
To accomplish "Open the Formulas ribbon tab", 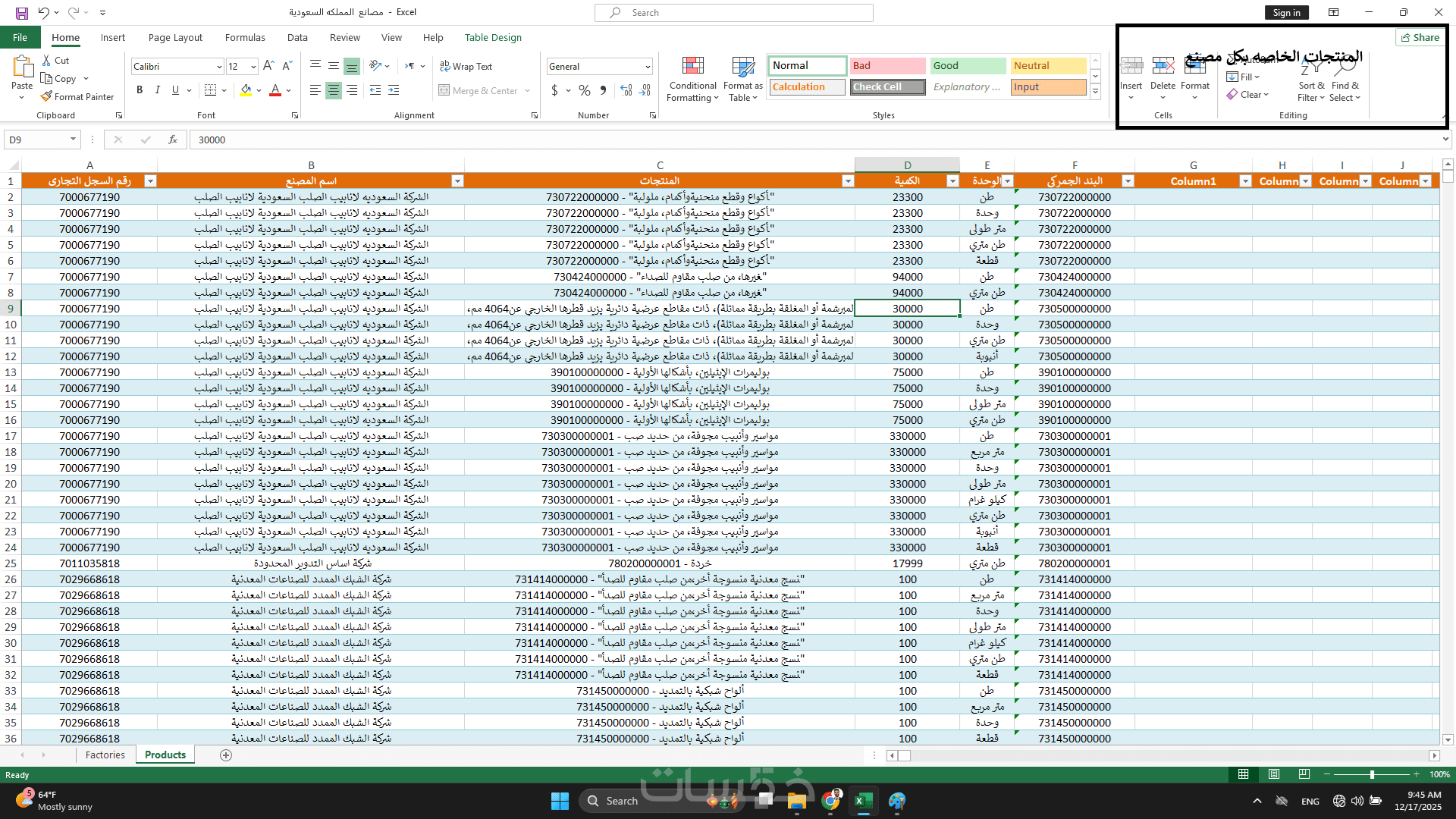I will (x=245, y=37).
